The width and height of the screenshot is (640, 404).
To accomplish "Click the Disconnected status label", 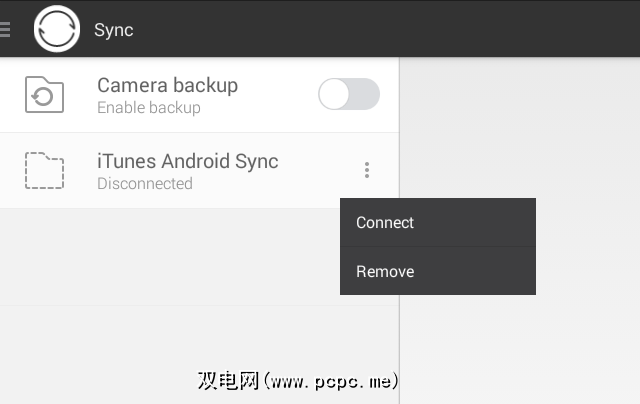I will point(144,184).
